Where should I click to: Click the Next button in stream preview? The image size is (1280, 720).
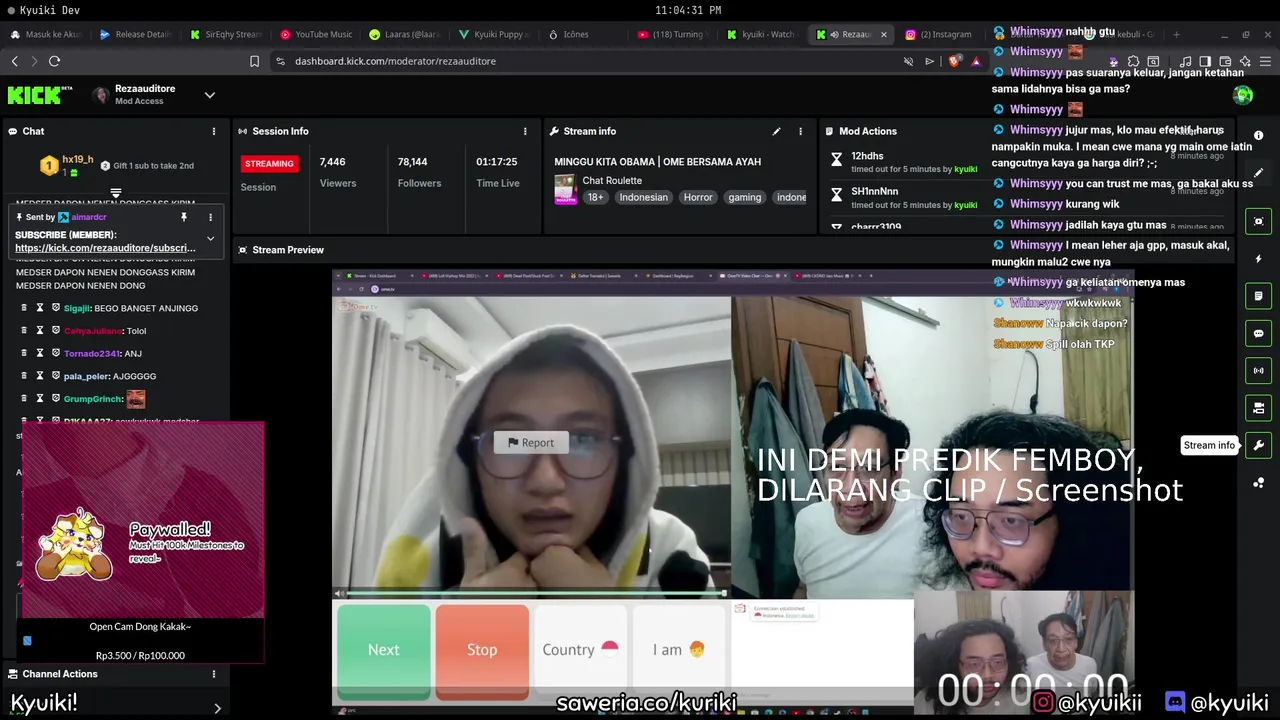384,650
